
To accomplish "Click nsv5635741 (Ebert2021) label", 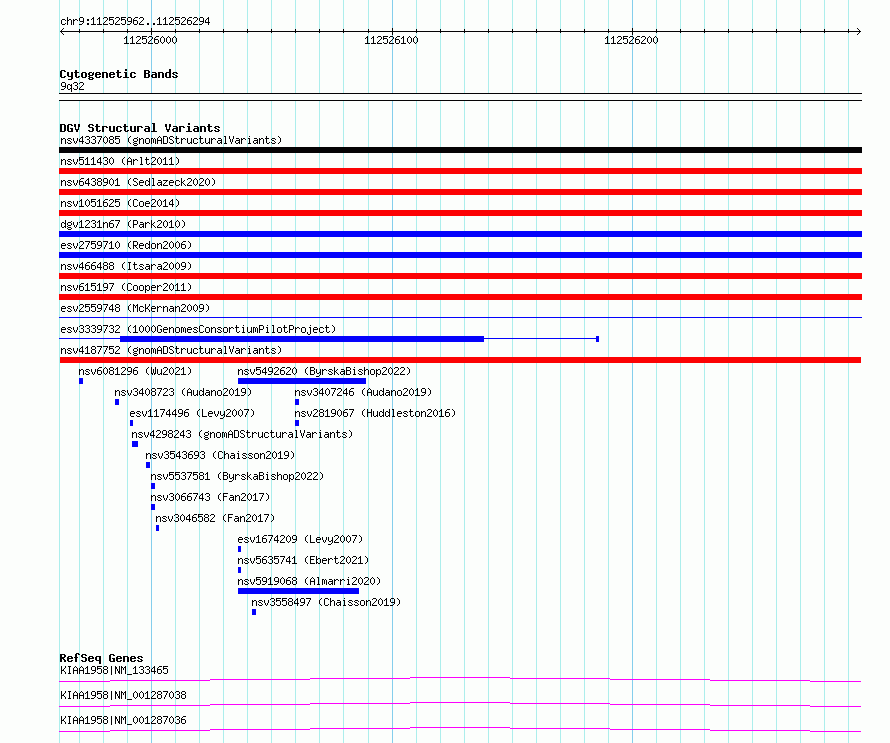I will coord(303,560).
